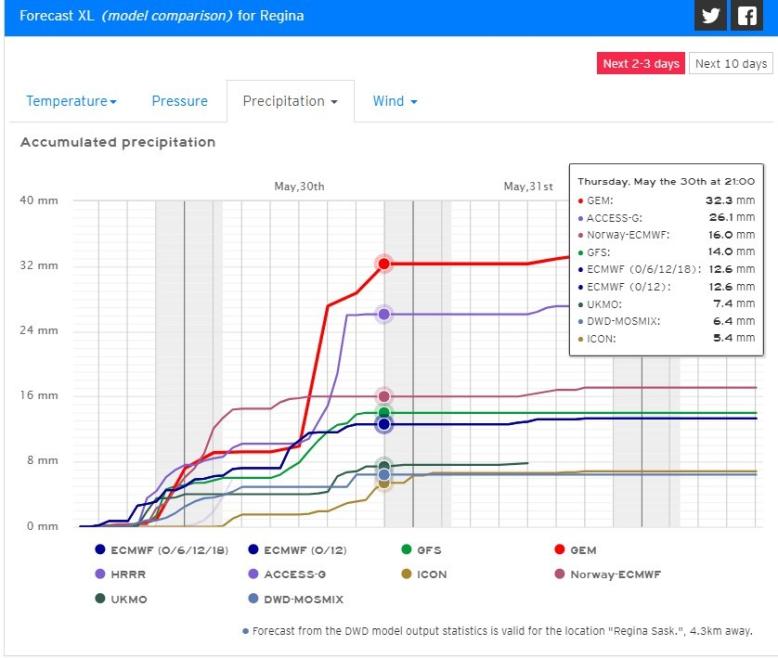The width and height of the screenshot is (778, 658).
Task: Click tooltip header 'Thursday, May the 30th at 21:00'
Action: point(666,182)
